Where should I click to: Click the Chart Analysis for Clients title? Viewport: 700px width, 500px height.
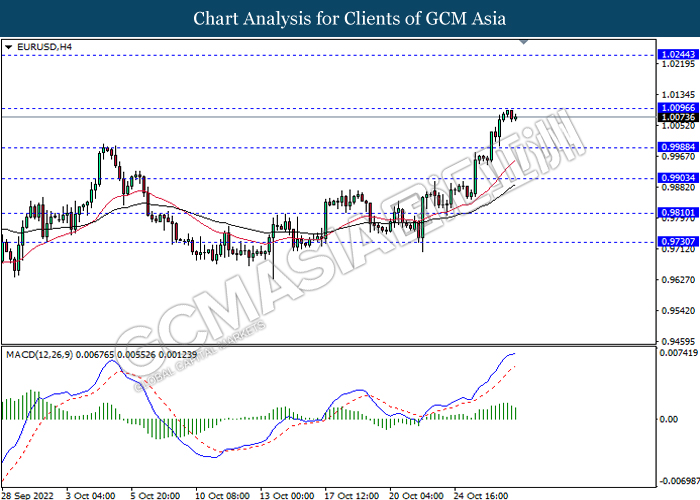pos(350,19)
